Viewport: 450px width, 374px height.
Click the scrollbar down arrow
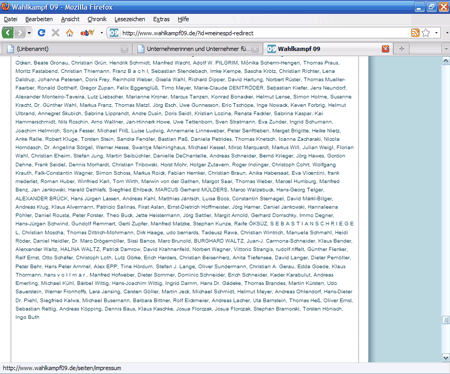pos(446,358)
